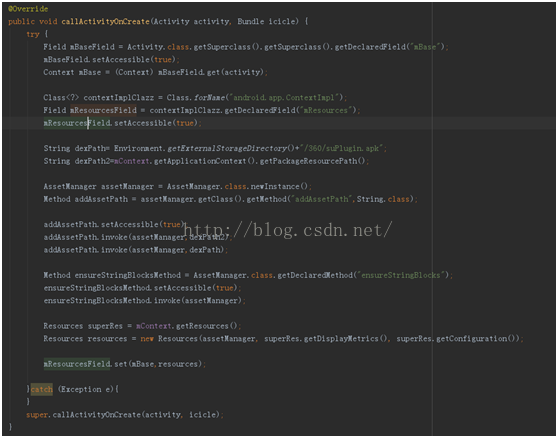Click the highlighted mResourcesField declaration

[103, 110]
